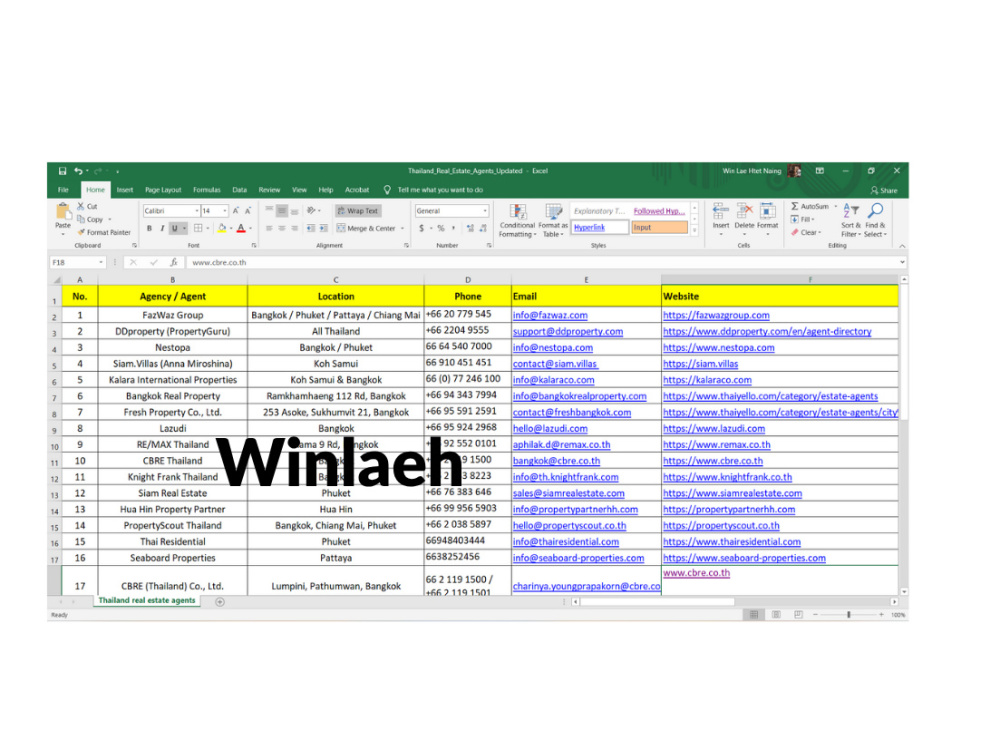Image resolution: width=1000 pixels, height=750 pixels.
Task: Switch to Page Layout view in status bar
Action: click(x=776, y=615)
